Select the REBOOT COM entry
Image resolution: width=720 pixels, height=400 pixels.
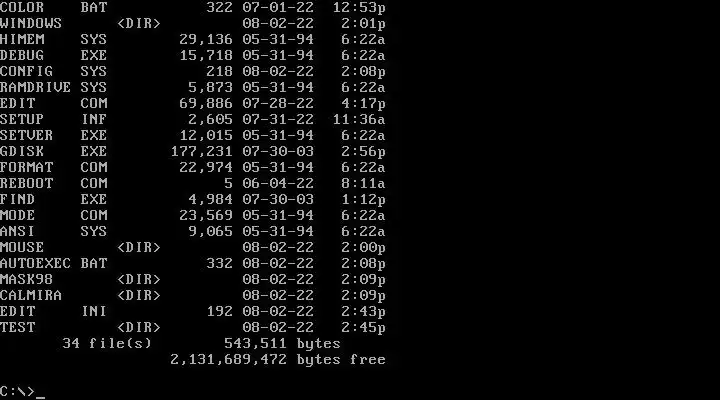193,183
